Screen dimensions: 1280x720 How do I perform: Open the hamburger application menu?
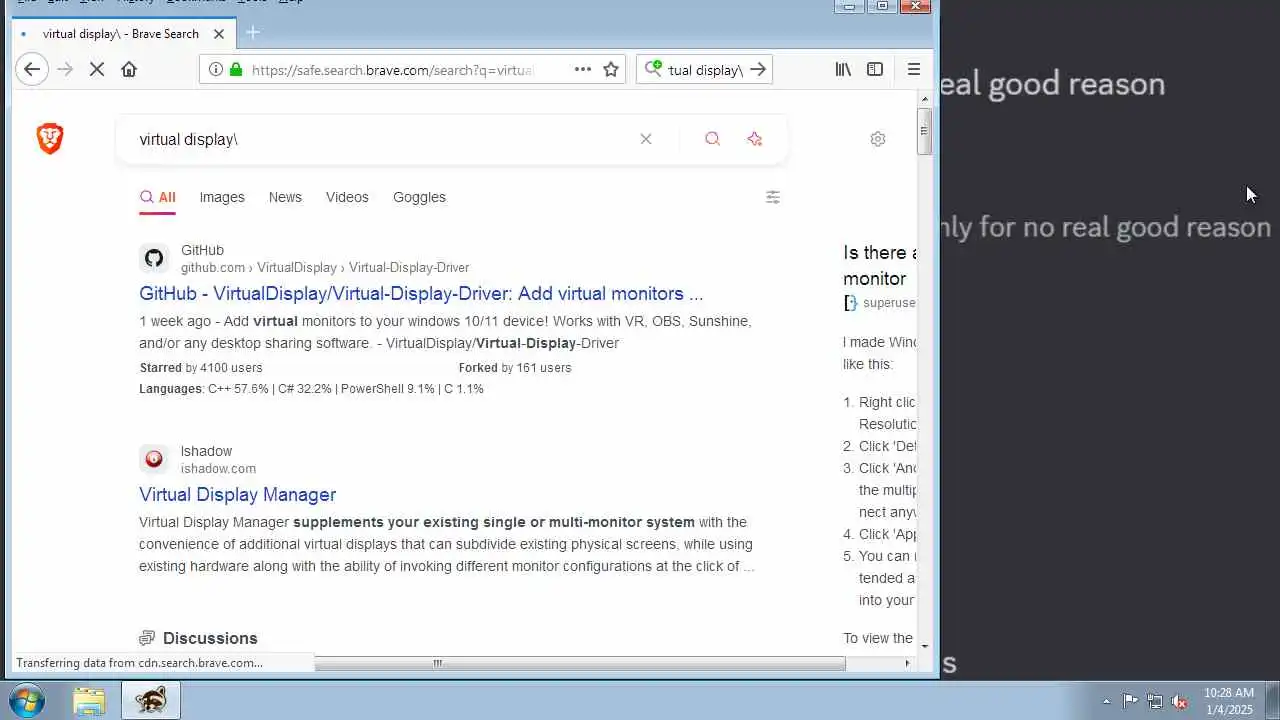pyautogui.click(x=913, y=69)
